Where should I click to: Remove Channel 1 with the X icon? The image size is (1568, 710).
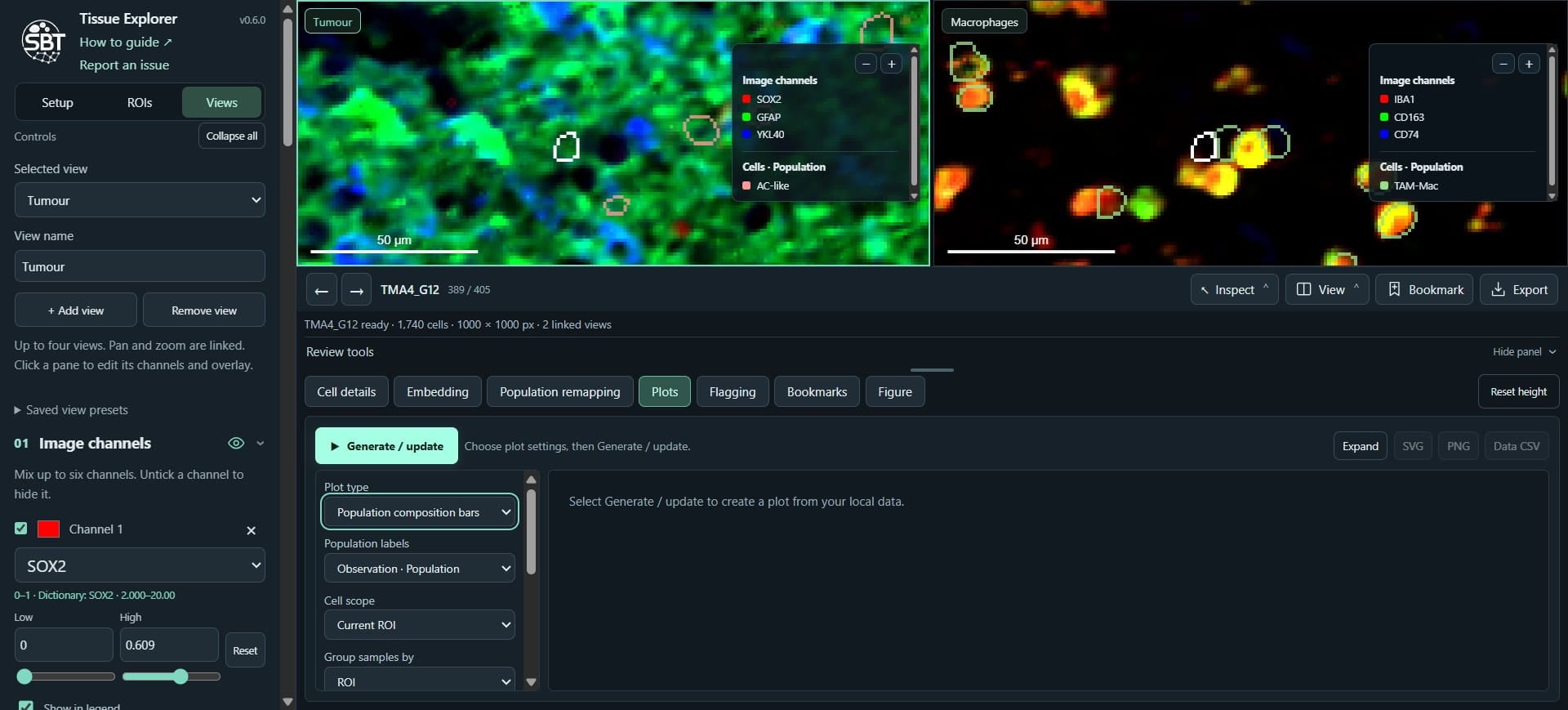click(251, 530)
